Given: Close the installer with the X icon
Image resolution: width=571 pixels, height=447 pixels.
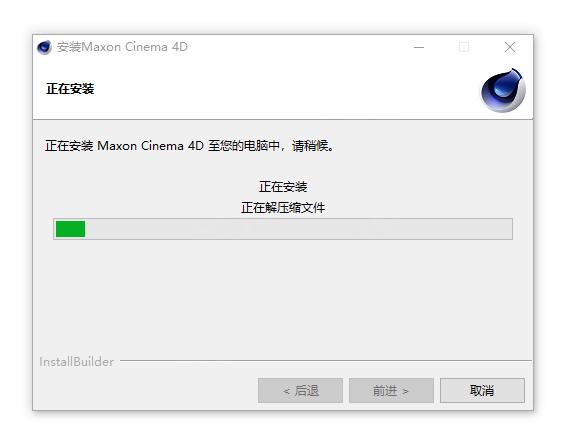Looking at the screenshot, I should 510,47.
